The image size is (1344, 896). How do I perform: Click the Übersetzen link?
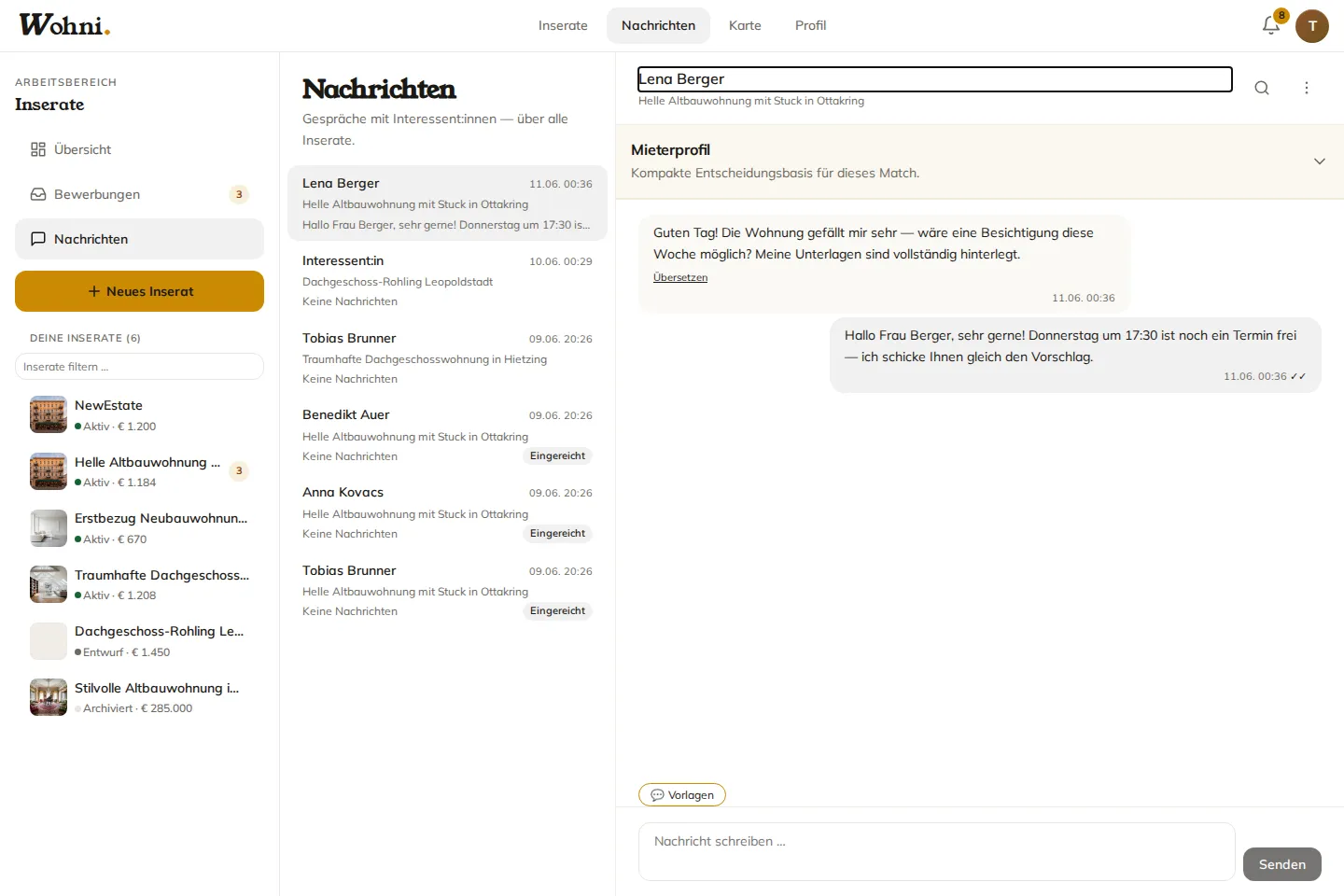[680, 277]
